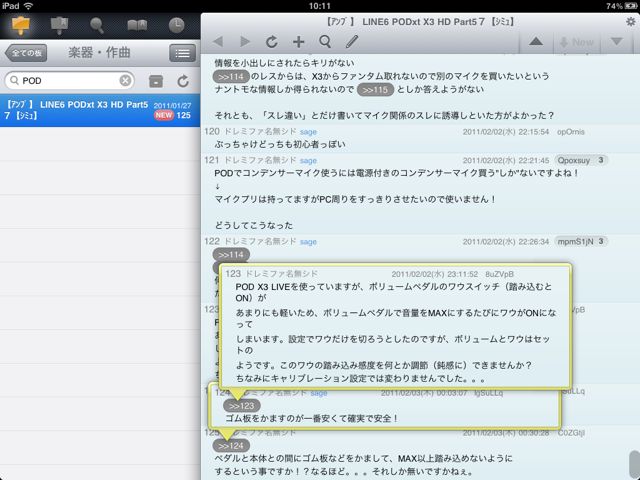Open the settings gear in thread header
The width and height of the screenshot is (640, 480).
[631, 22]
